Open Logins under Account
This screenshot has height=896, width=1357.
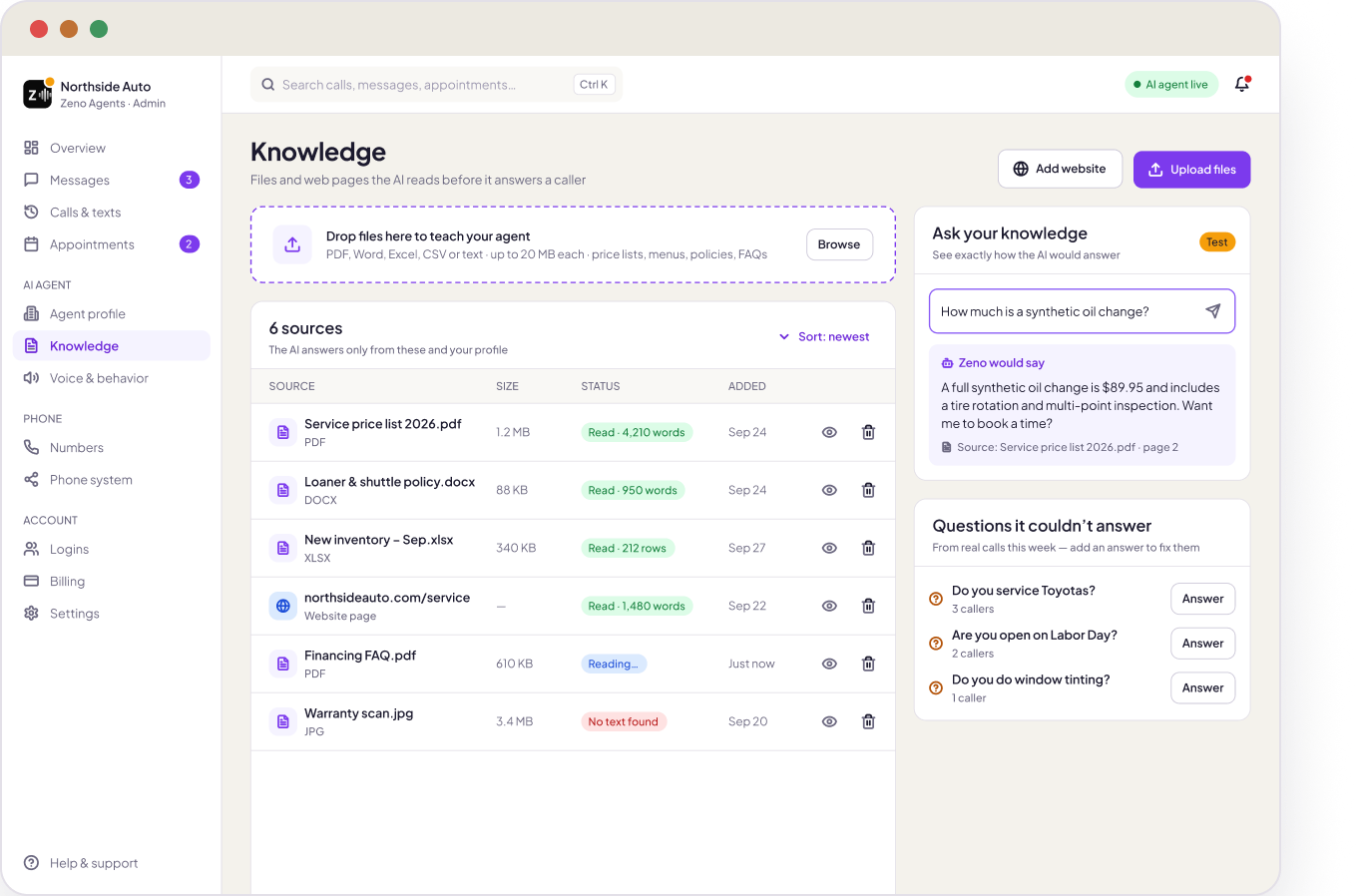(x=112, y=550)
